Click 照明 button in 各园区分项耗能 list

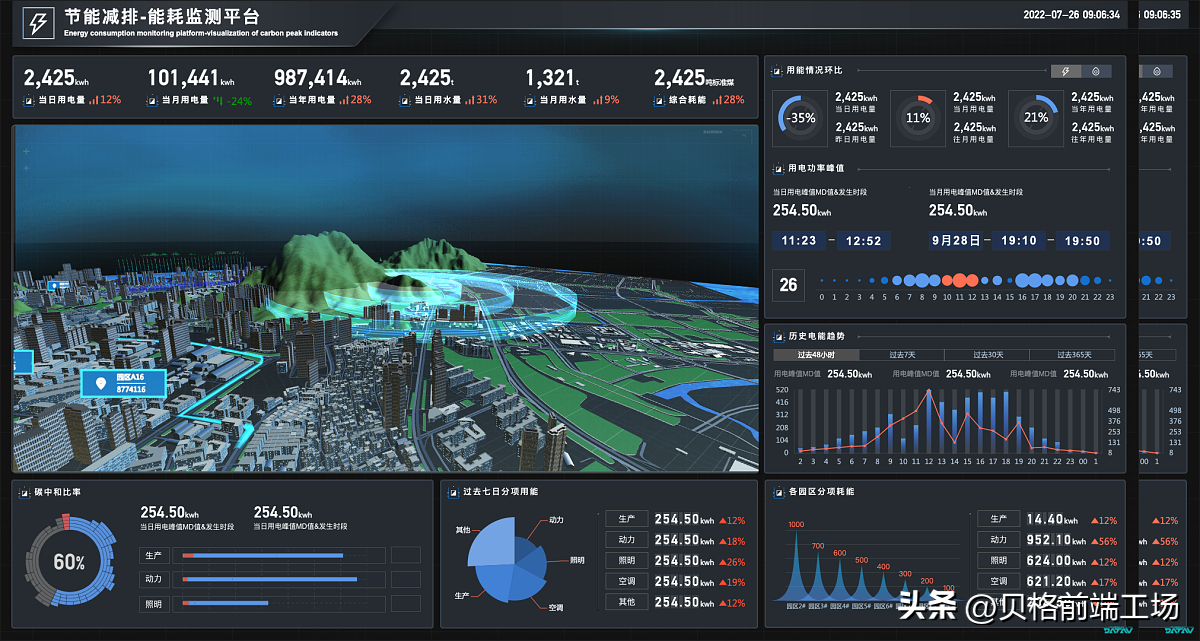coord(998,561)
